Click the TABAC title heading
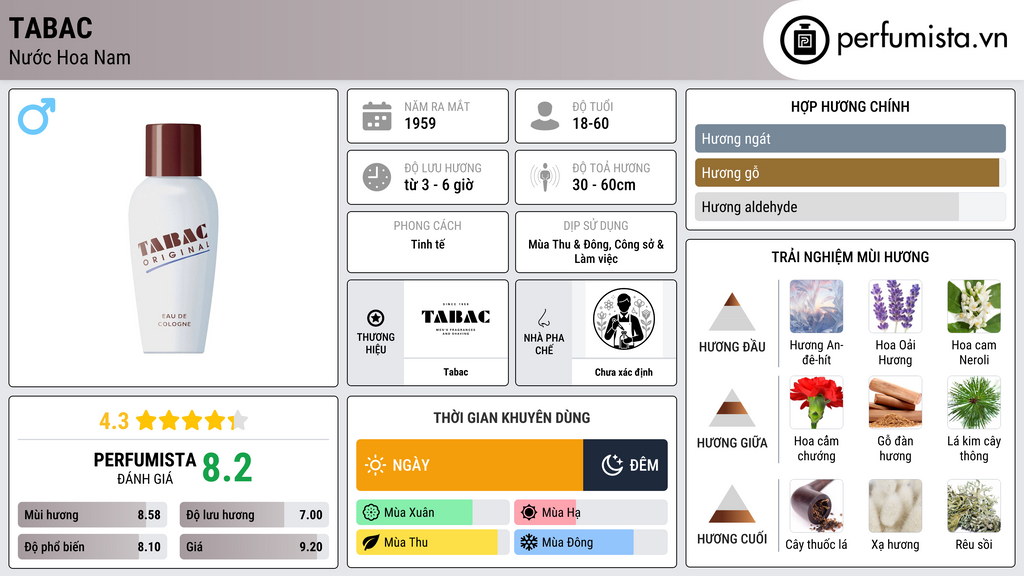The width and height of the screenshot is (1024, 576). pos(51,28)
